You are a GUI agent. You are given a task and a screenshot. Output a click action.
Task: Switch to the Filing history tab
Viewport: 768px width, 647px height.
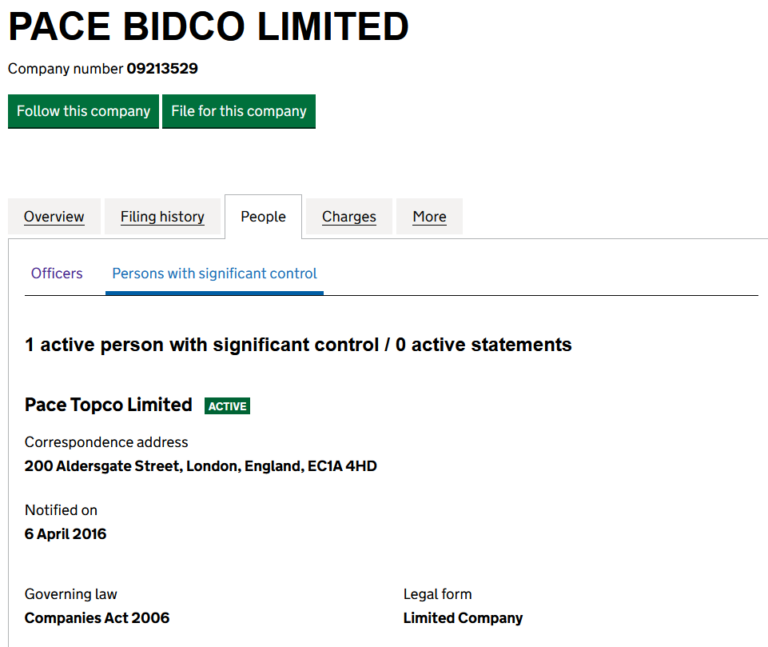[162, 217]
